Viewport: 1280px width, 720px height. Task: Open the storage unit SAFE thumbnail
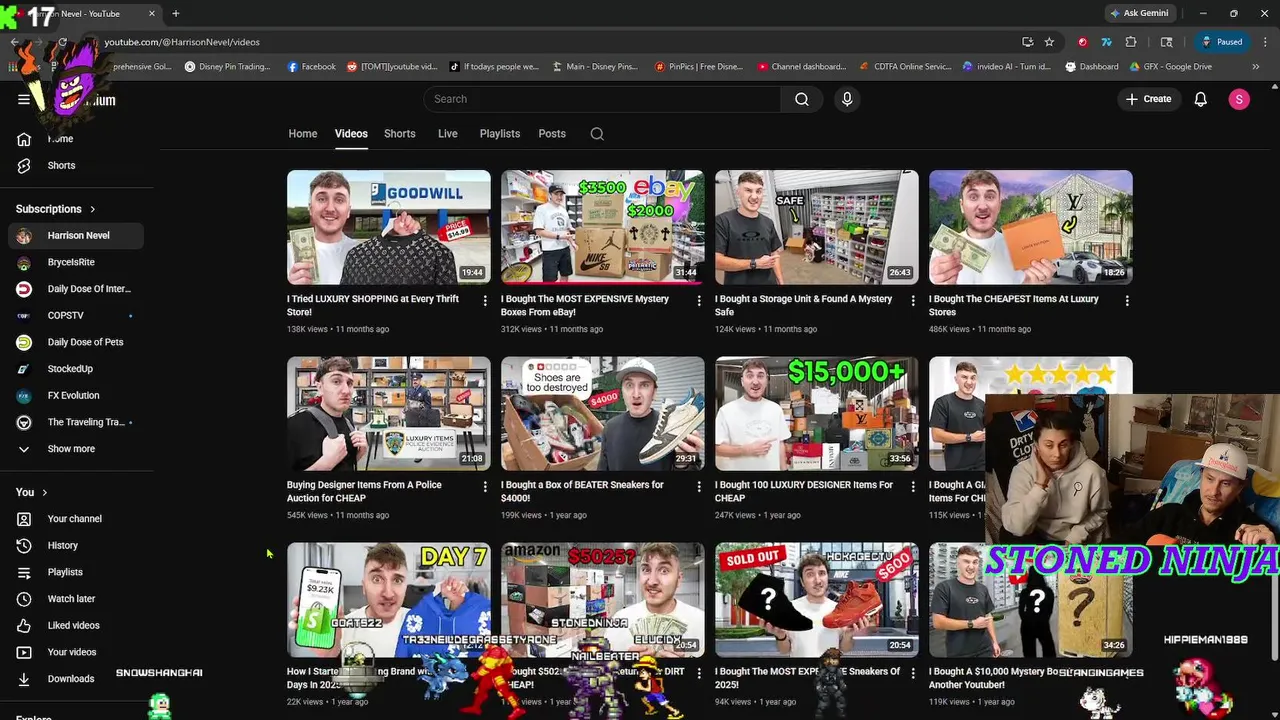point(817,227)
